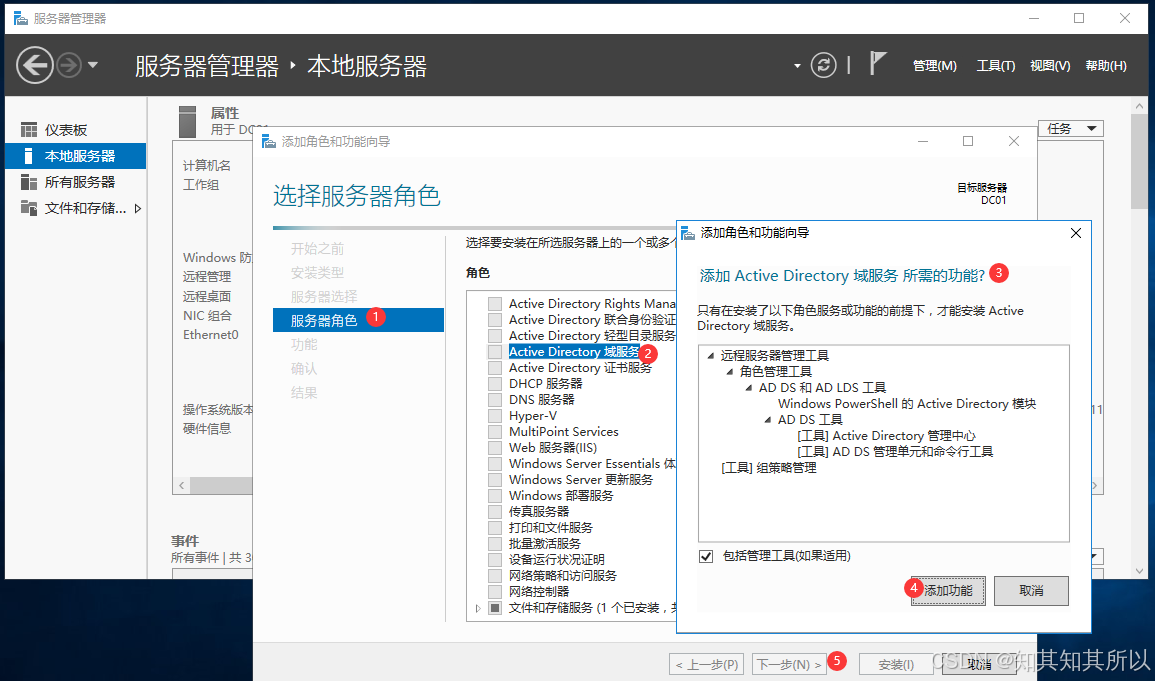Click Ethernet0 property in local server panel

point(211,335)
